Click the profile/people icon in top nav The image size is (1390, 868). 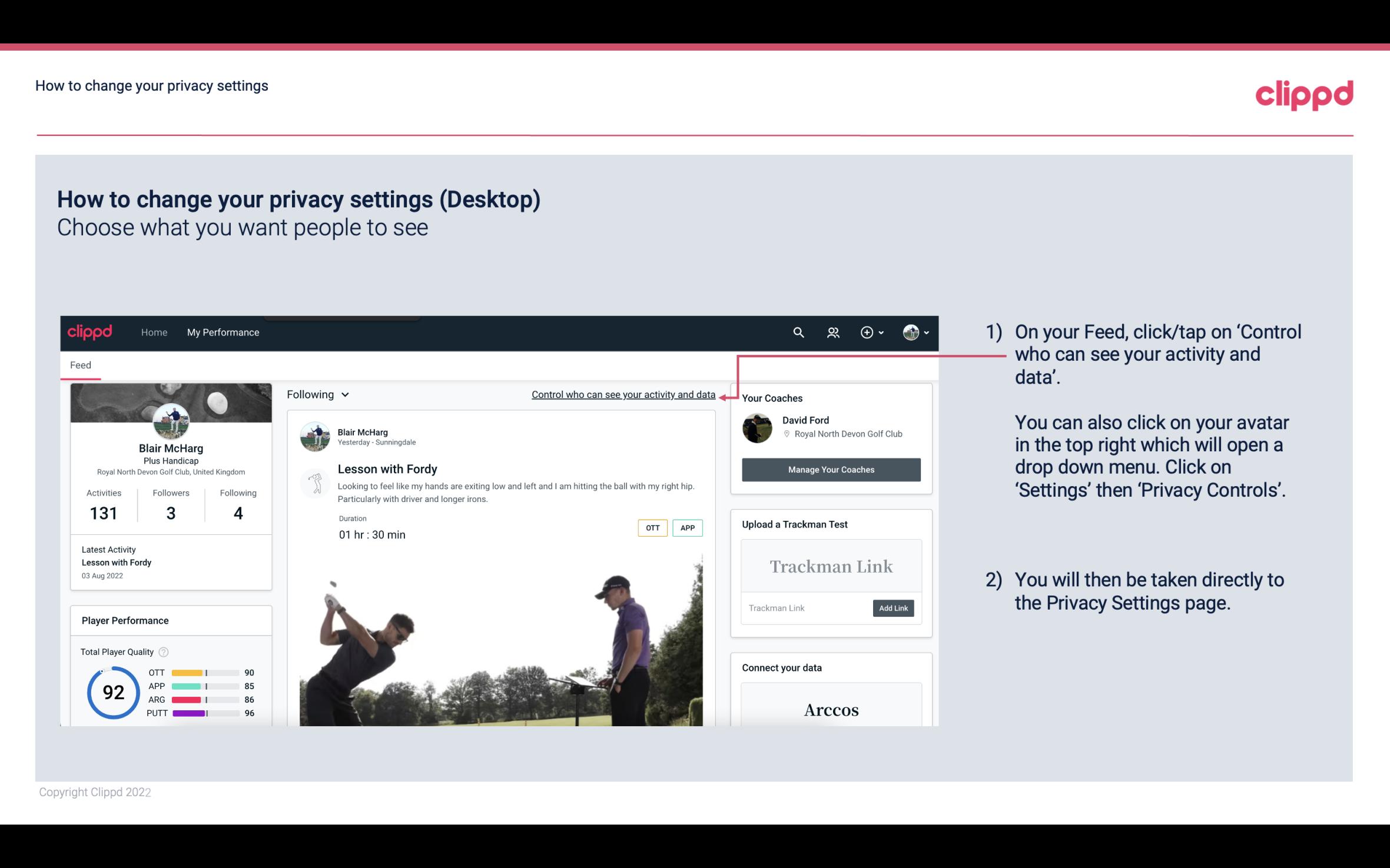[x=832, y=332]
